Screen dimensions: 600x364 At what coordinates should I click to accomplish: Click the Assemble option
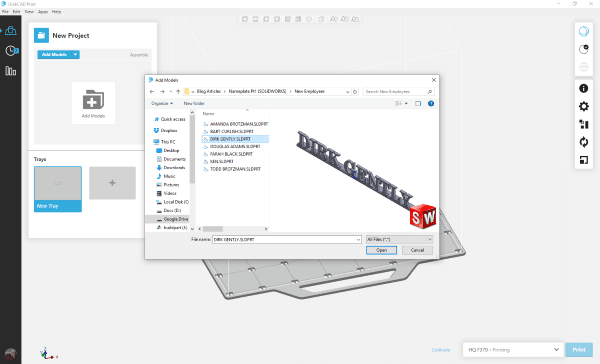pyautogui.click(x=139, y=55)
